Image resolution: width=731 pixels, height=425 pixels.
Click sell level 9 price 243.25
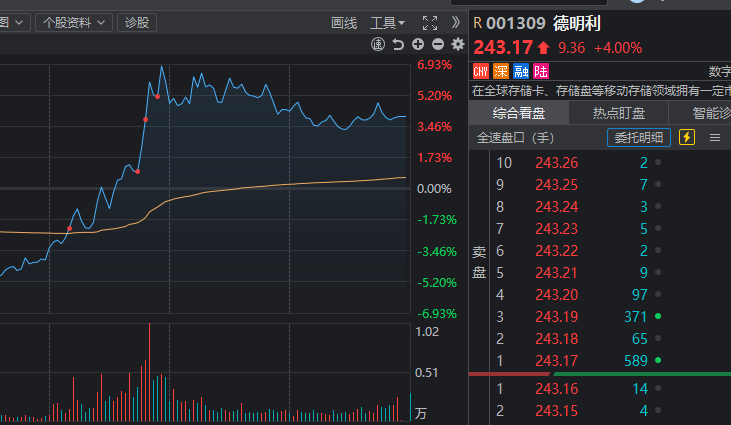pos(557,185)
